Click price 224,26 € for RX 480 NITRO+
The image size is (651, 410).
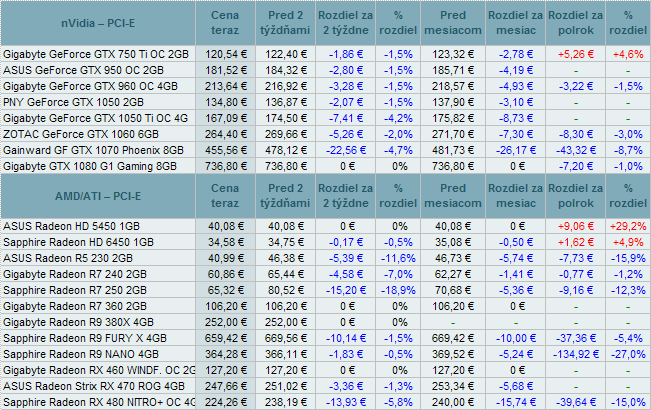point(225,402)
